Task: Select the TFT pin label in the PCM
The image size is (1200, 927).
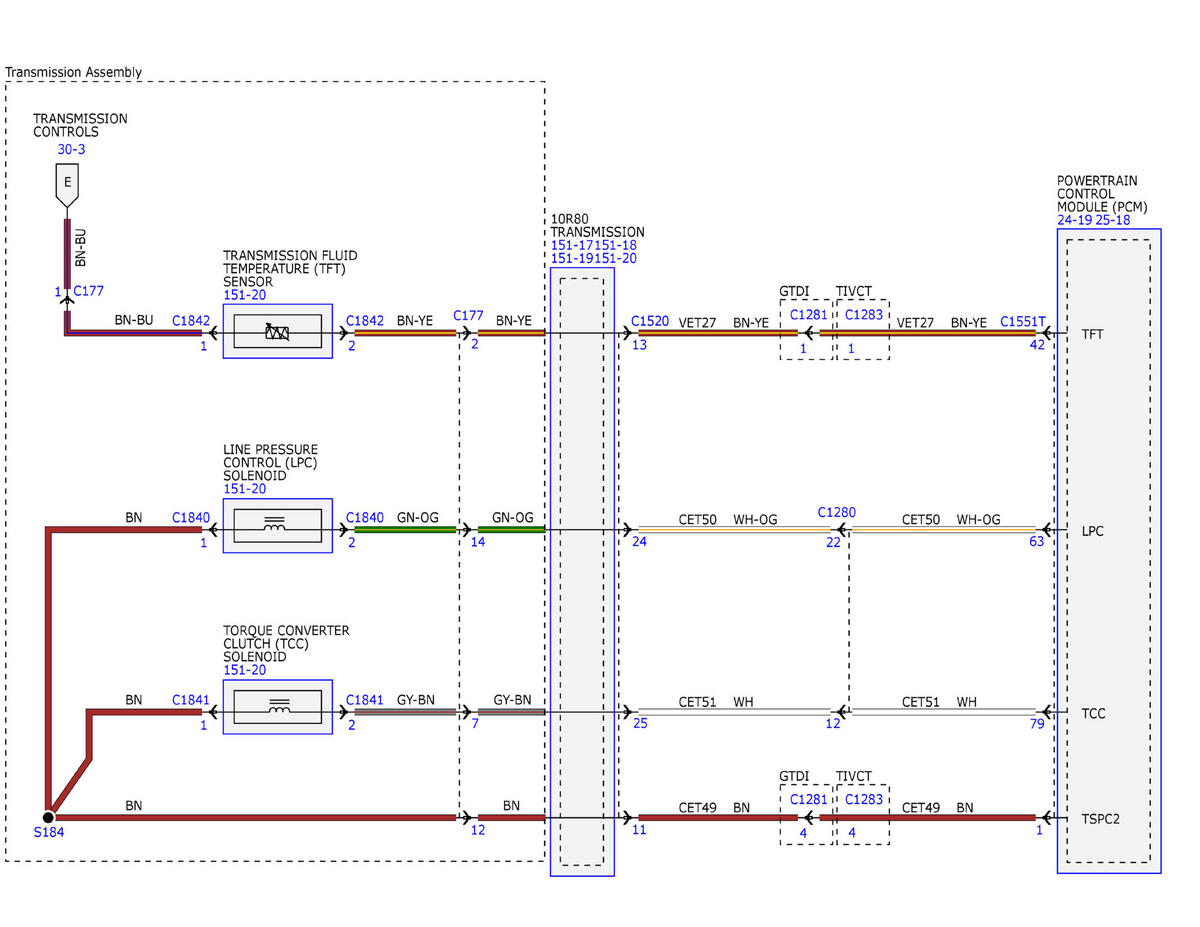Action: 1093,334
